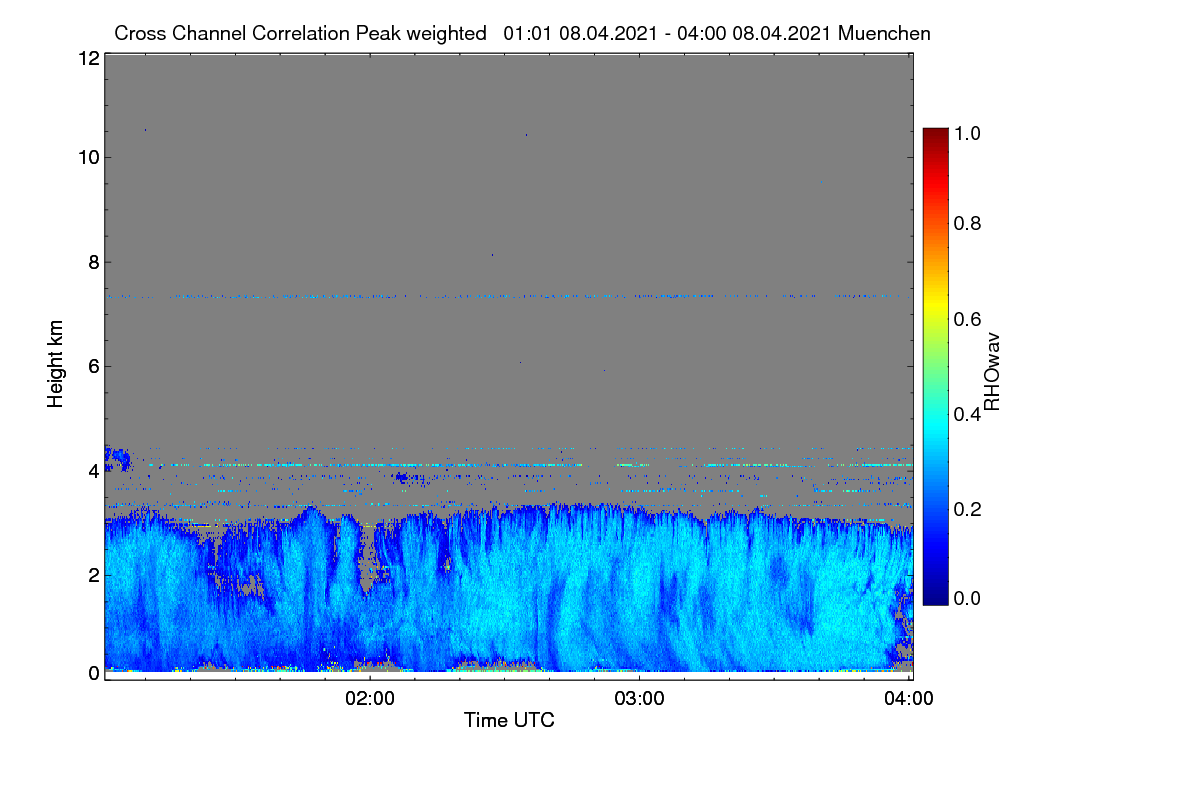Screen dimensions: 1200x800
Task: Click the 03:00 time axis label
Action: click(639, 699)
